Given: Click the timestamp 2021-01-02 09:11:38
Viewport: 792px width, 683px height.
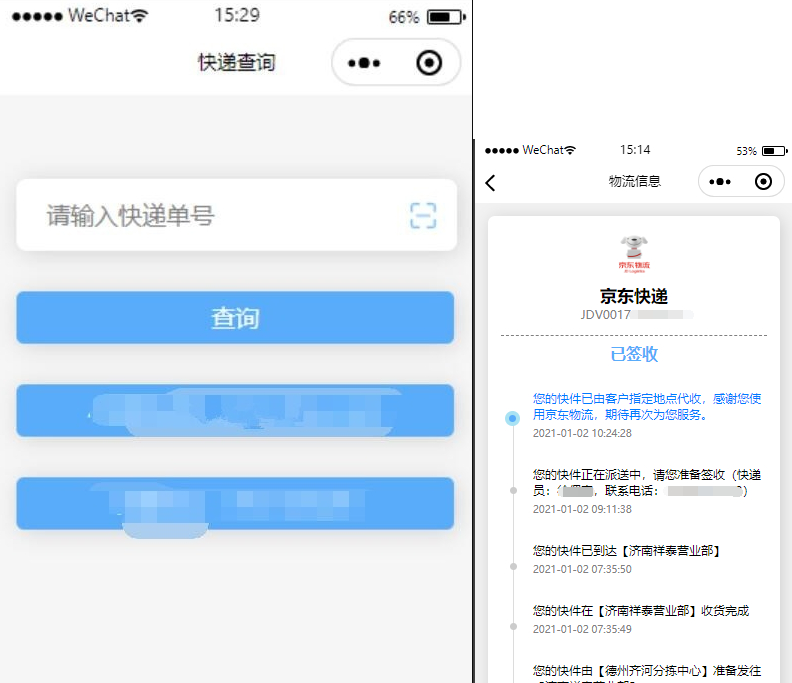Looking at the screenshot, I should coord(582,509).
